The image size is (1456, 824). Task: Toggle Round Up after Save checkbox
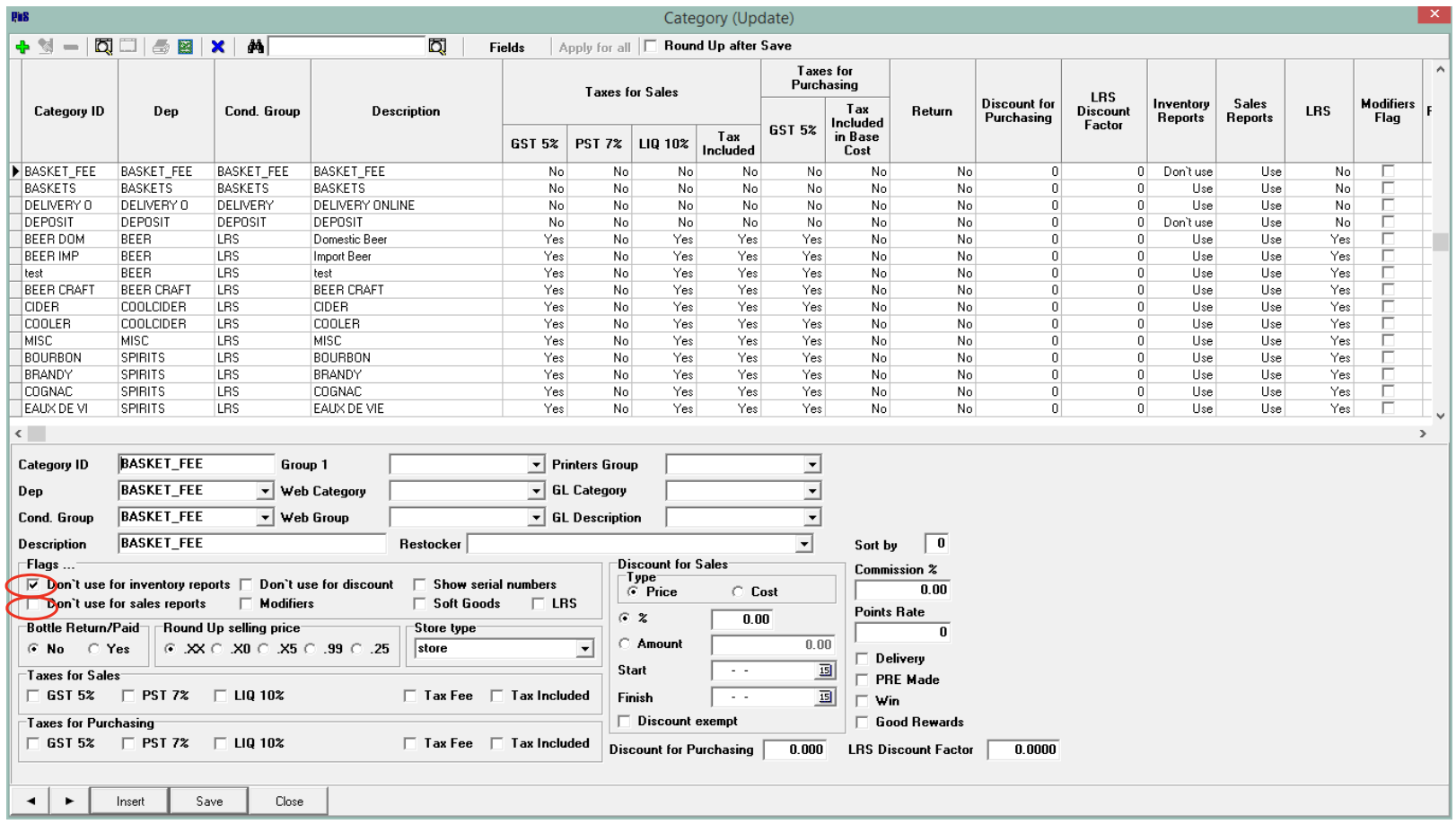[x=651, y=46]
